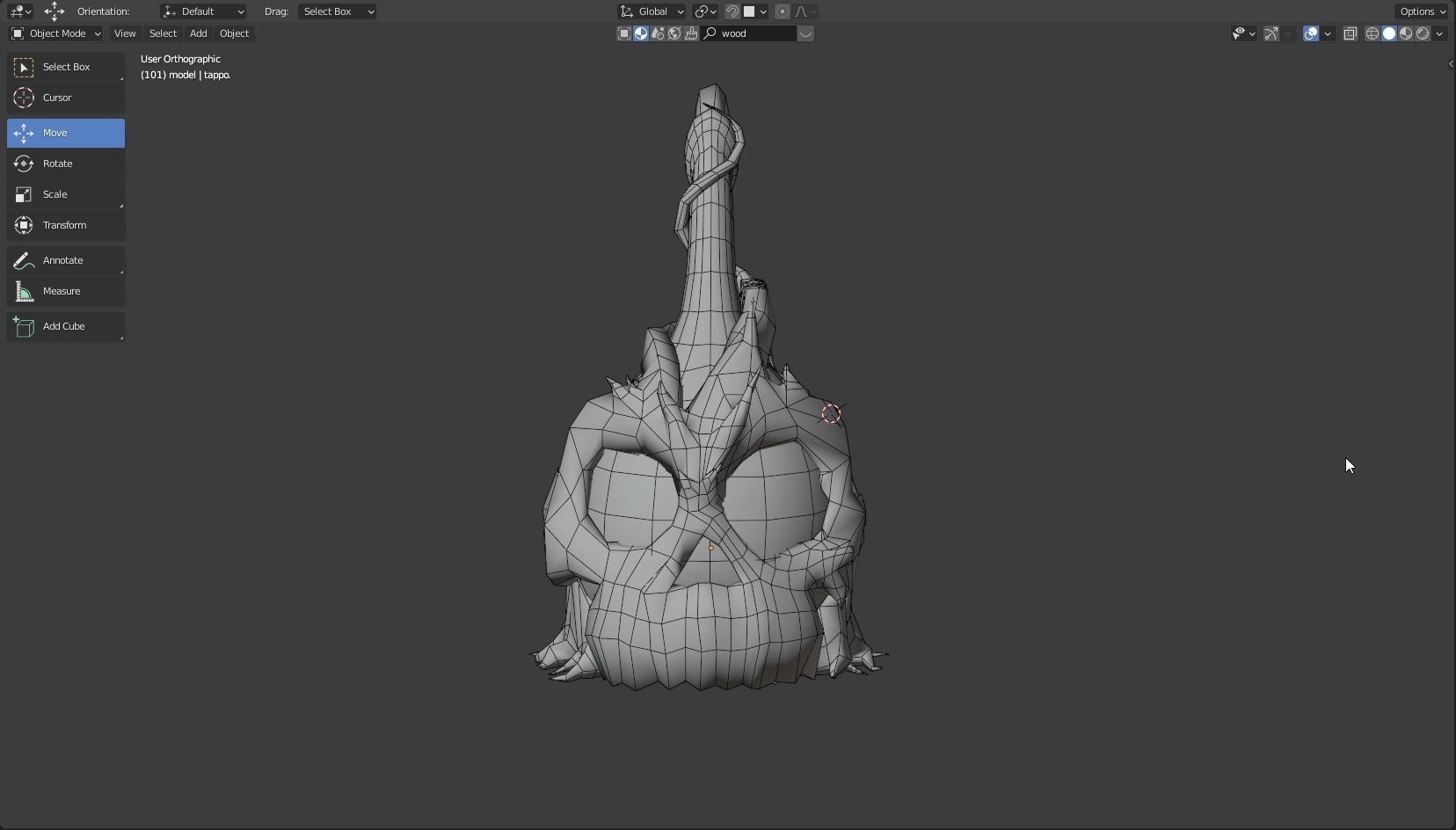Open the Default orientation dropdown

point(203,11)
